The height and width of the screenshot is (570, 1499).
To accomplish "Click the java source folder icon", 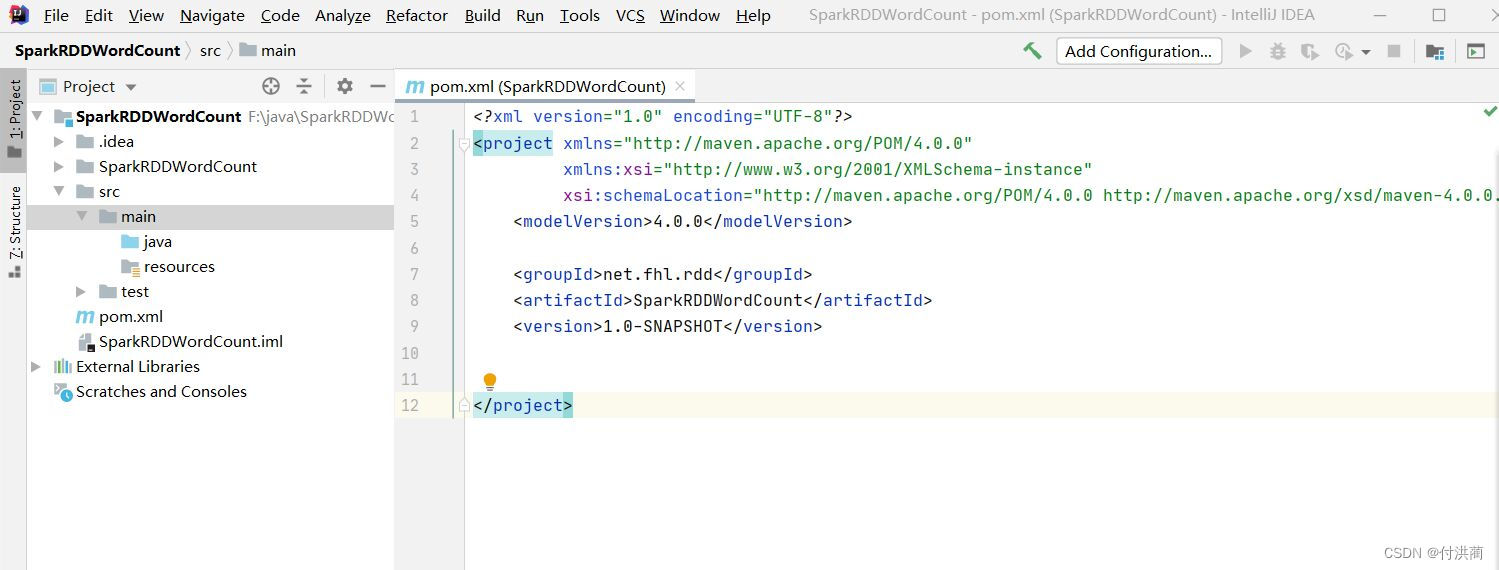I will click(130, 241).
